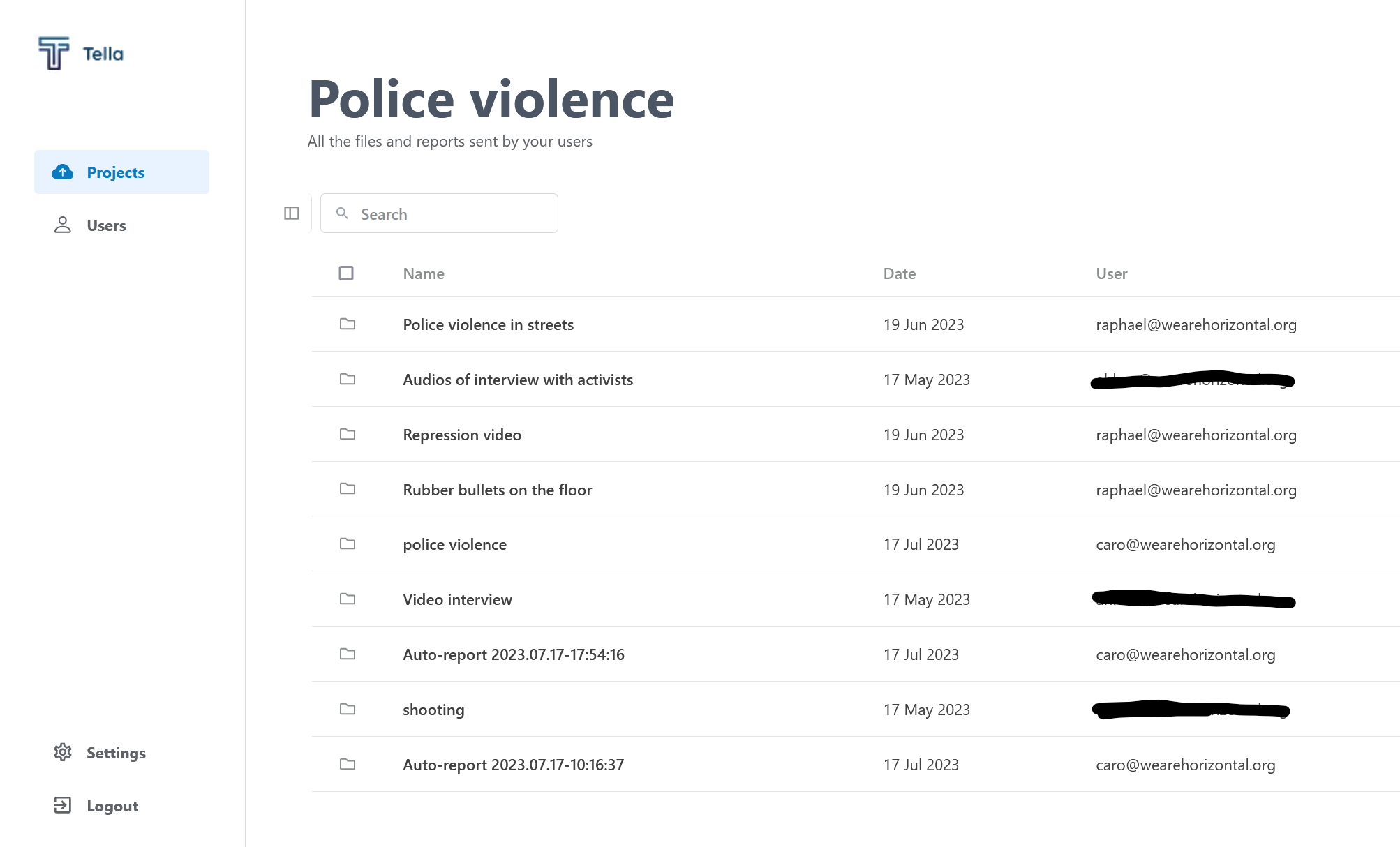Open the Settings gear icon
Image resolution: width=1400 pixels, height=847 pixels.
pyautogui.click(x=63, y=752)
